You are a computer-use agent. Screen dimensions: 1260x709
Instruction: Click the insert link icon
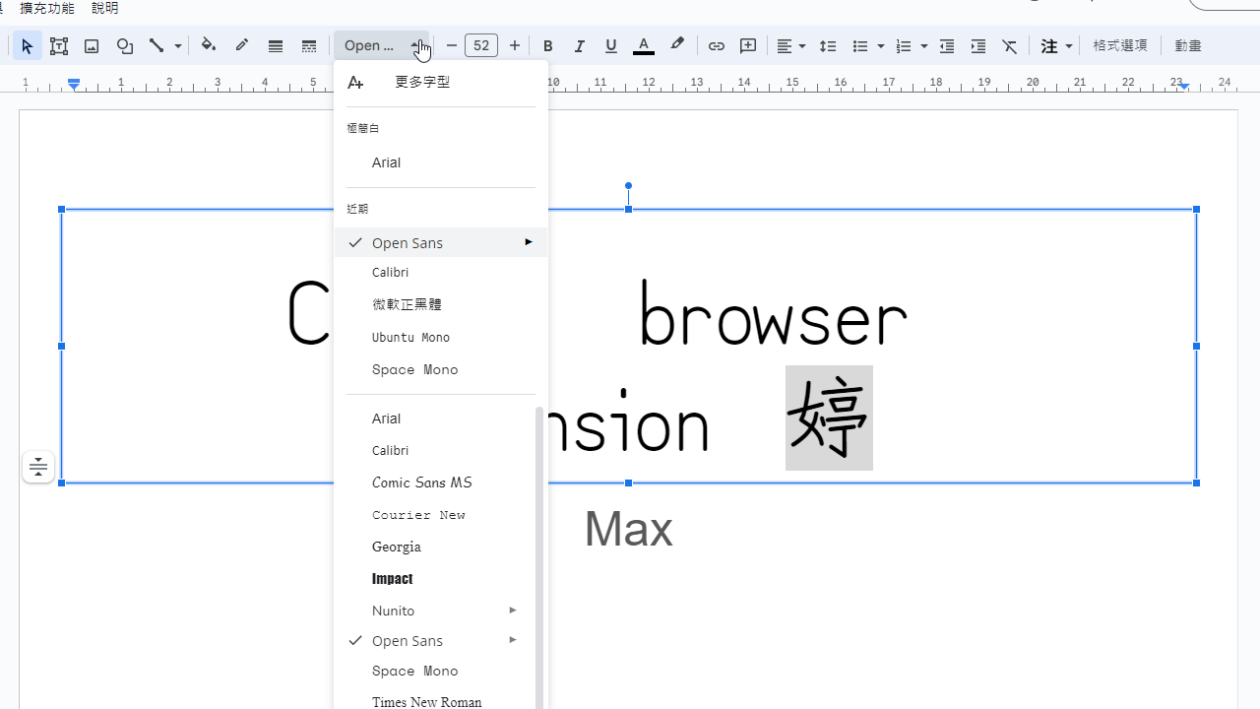pyautogui.click(x=716, y=45)
